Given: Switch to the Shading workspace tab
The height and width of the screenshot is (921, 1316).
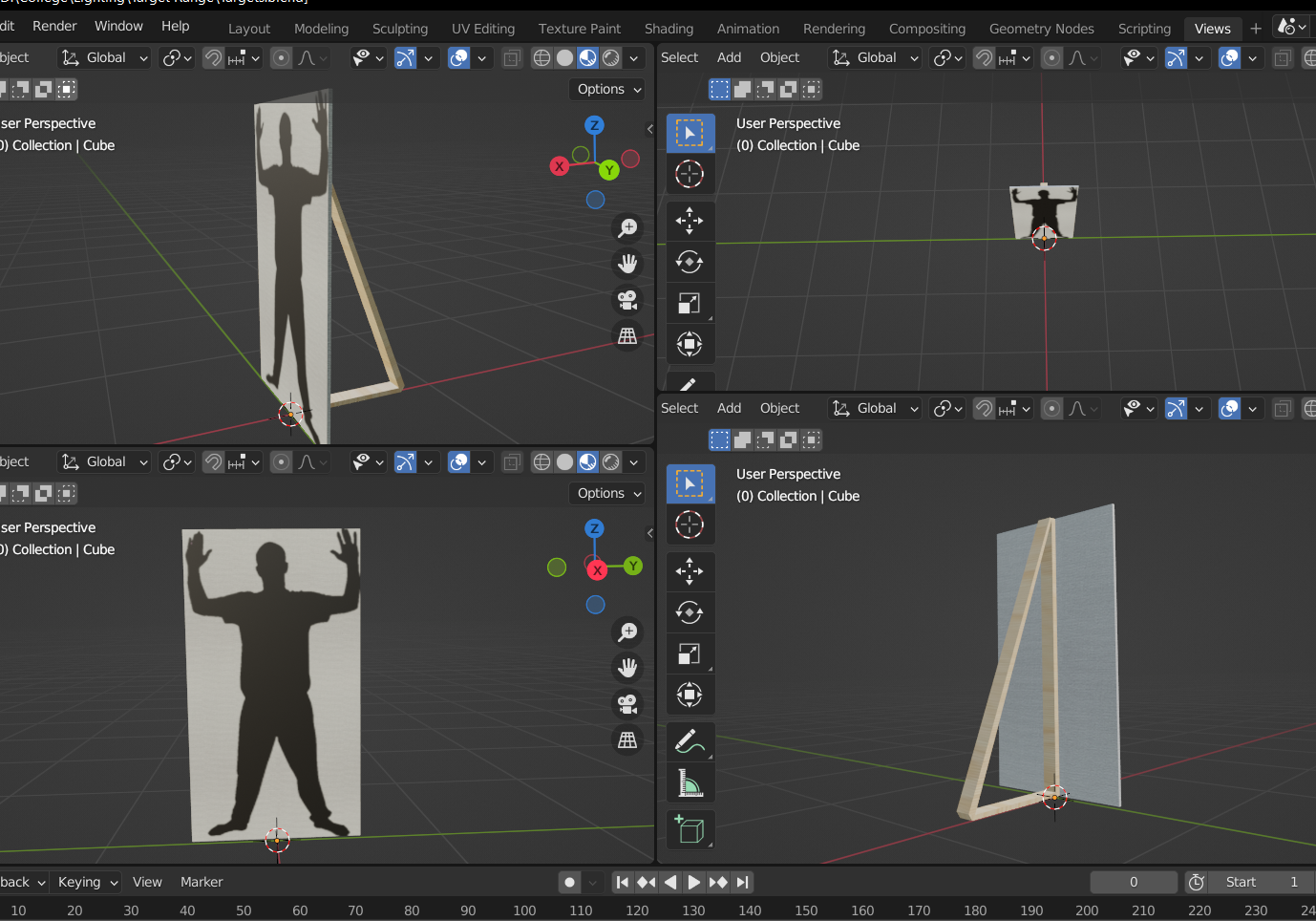Looking at the screenshot, I should [669, 29].
